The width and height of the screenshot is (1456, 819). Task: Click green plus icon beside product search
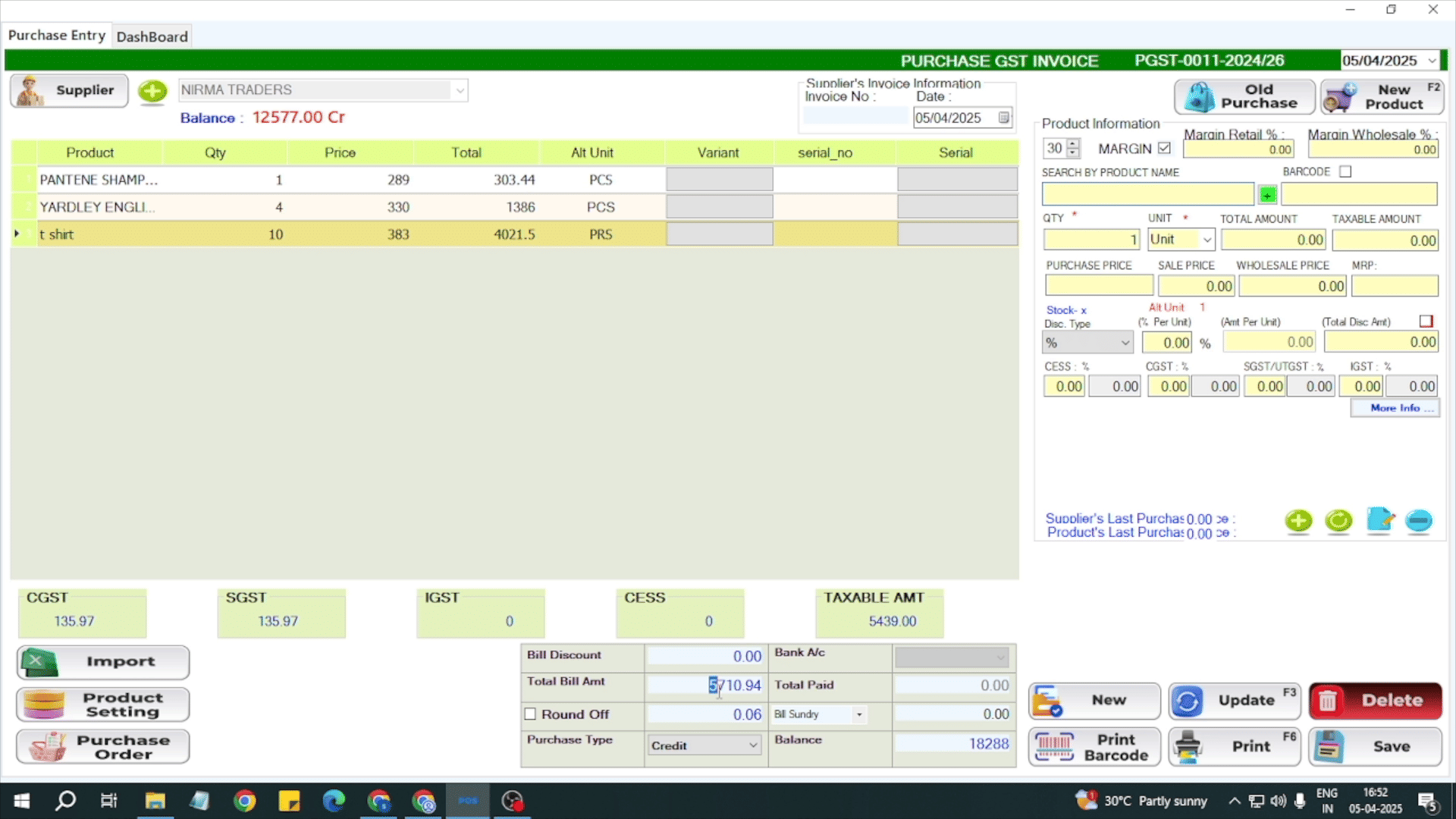[1267, 195]
